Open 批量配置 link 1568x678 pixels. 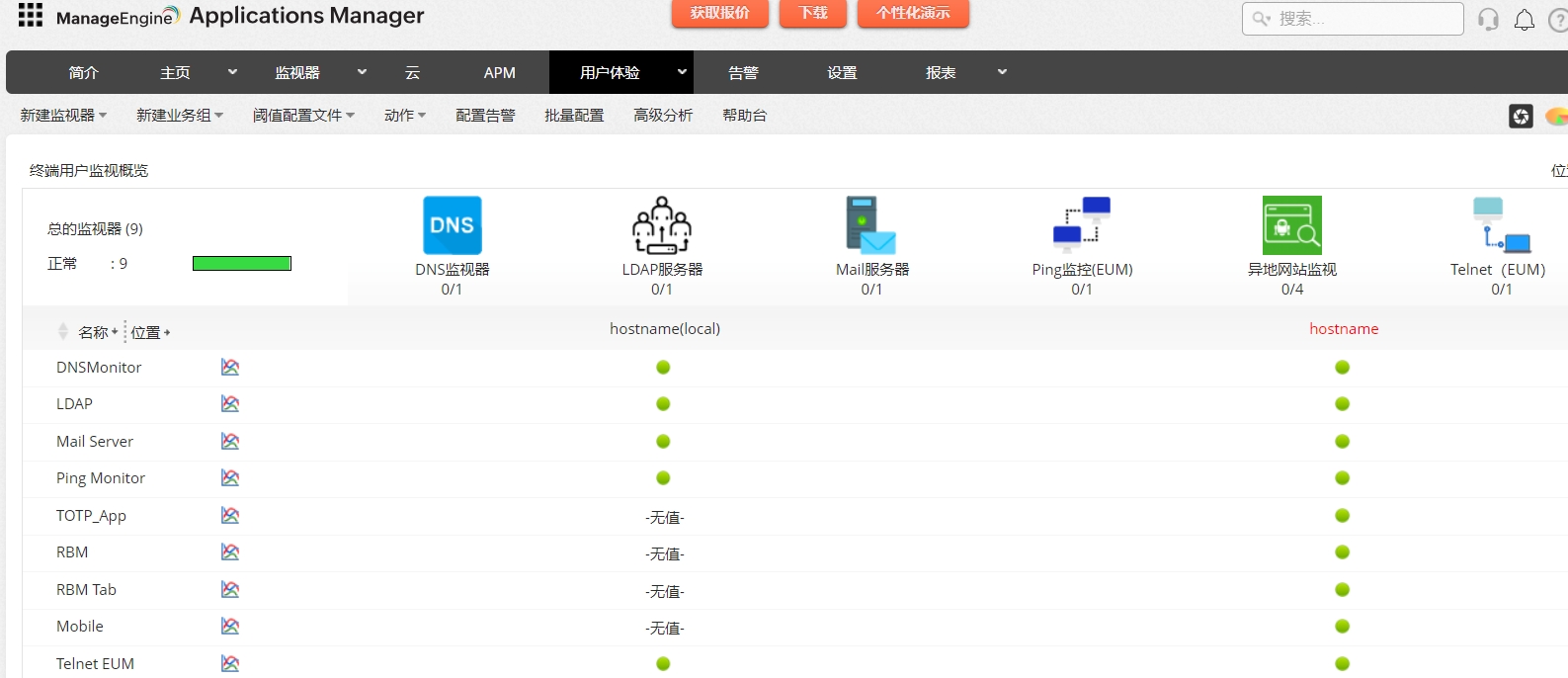[574, 116]
